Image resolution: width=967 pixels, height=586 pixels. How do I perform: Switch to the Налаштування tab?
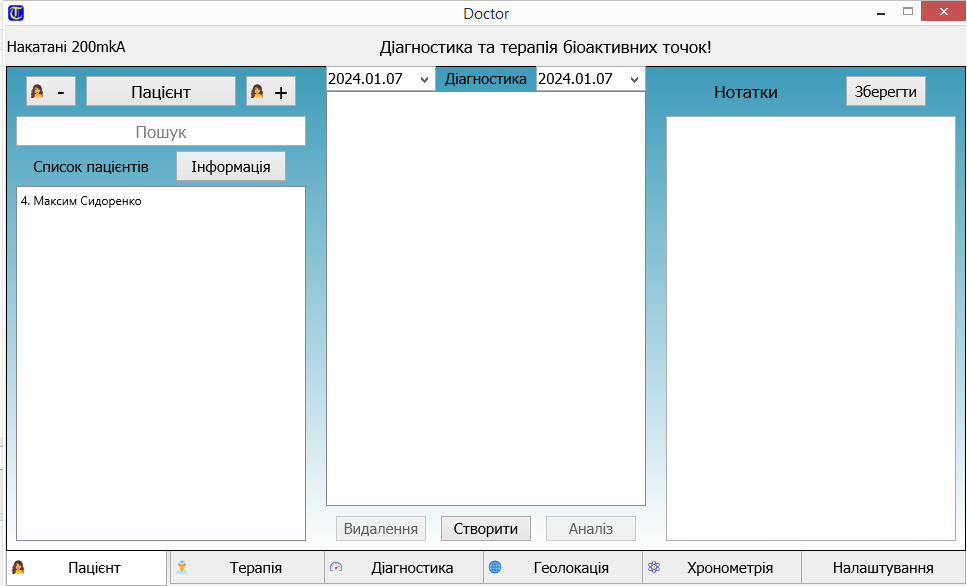(x=882, y=568)
